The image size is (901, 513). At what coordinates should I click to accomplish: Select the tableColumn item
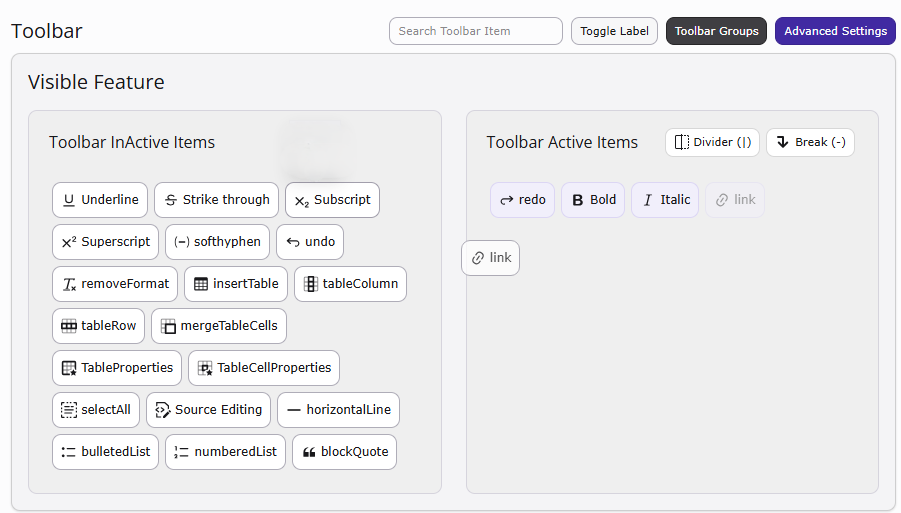[x=351, y=284]
